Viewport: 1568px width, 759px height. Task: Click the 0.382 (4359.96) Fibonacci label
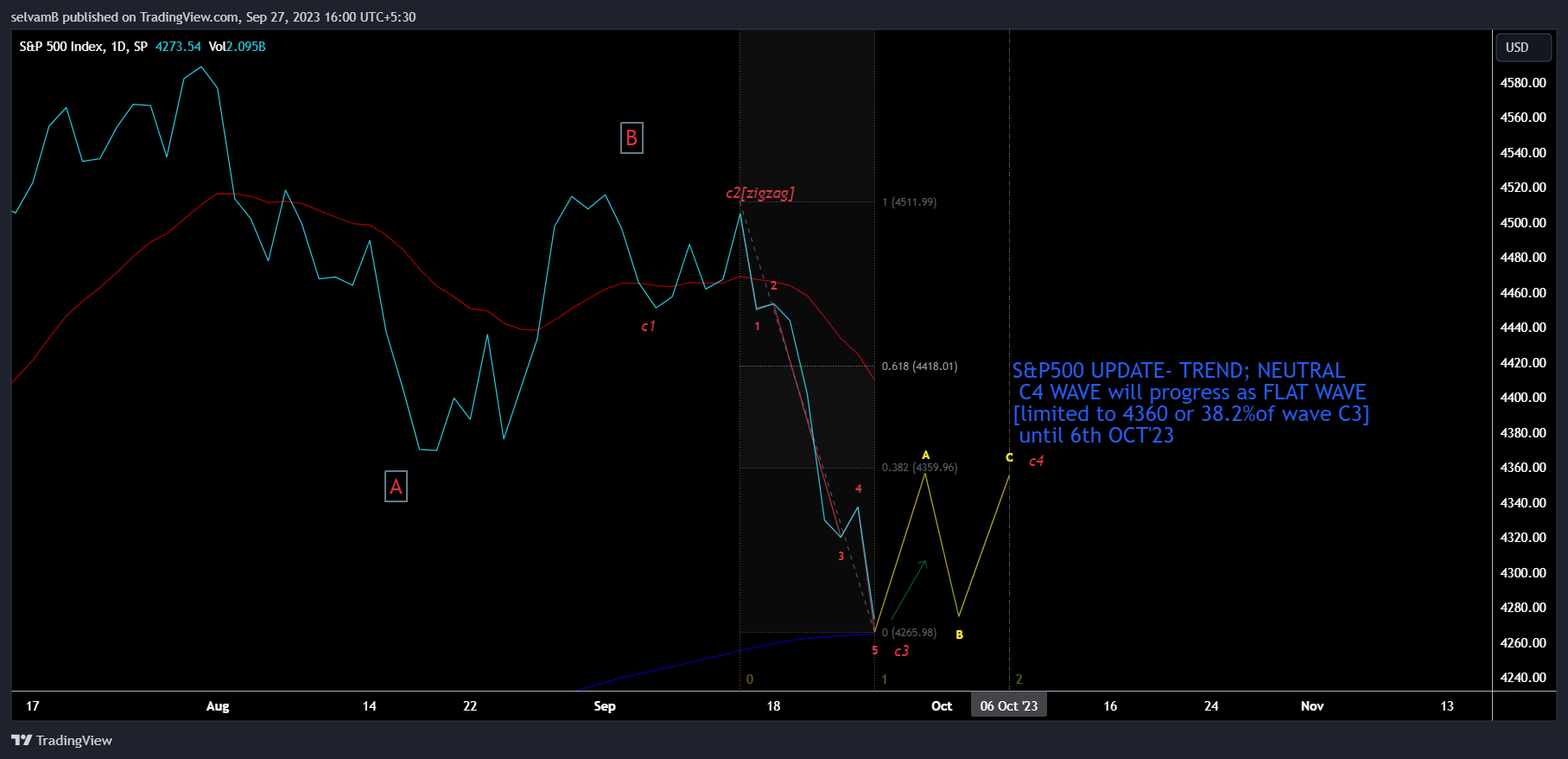[x=919, y=468]
